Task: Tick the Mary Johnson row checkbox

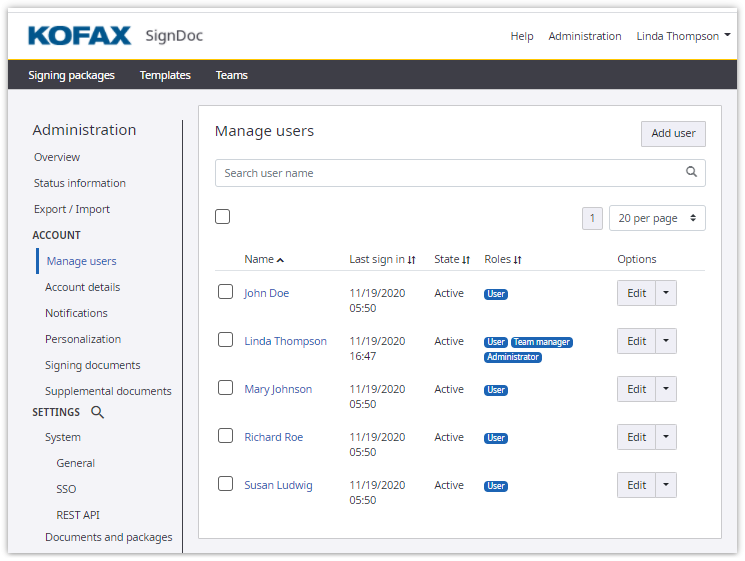Action: 225,388
